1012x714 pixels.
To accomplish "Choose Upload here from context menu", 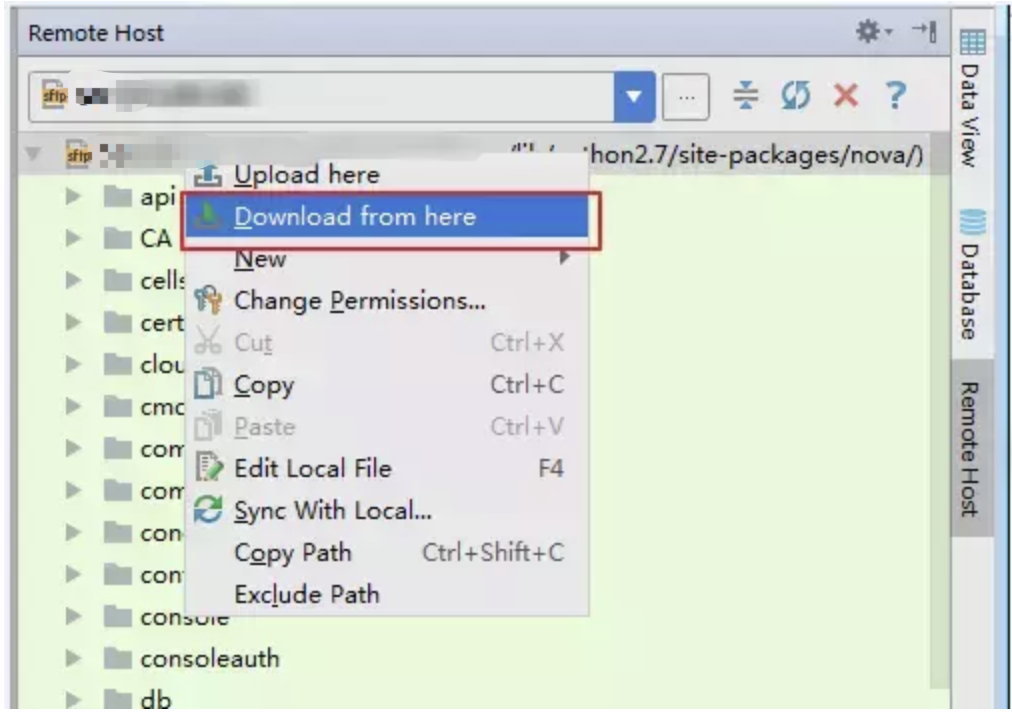I will [306, 176].
